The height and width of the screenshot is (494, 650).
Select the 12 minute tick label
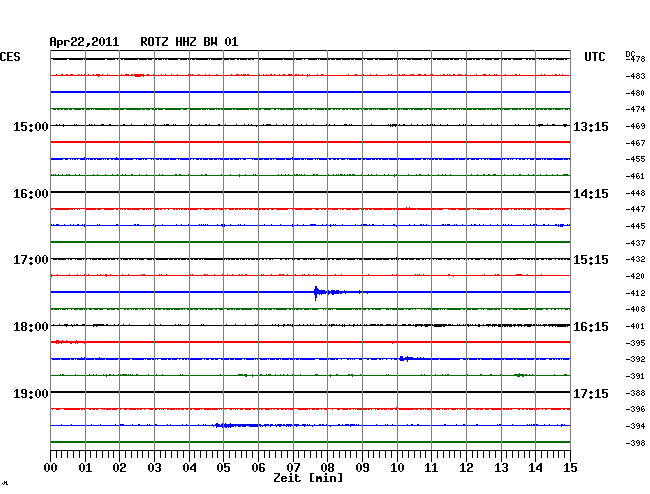tap(466, 468)
